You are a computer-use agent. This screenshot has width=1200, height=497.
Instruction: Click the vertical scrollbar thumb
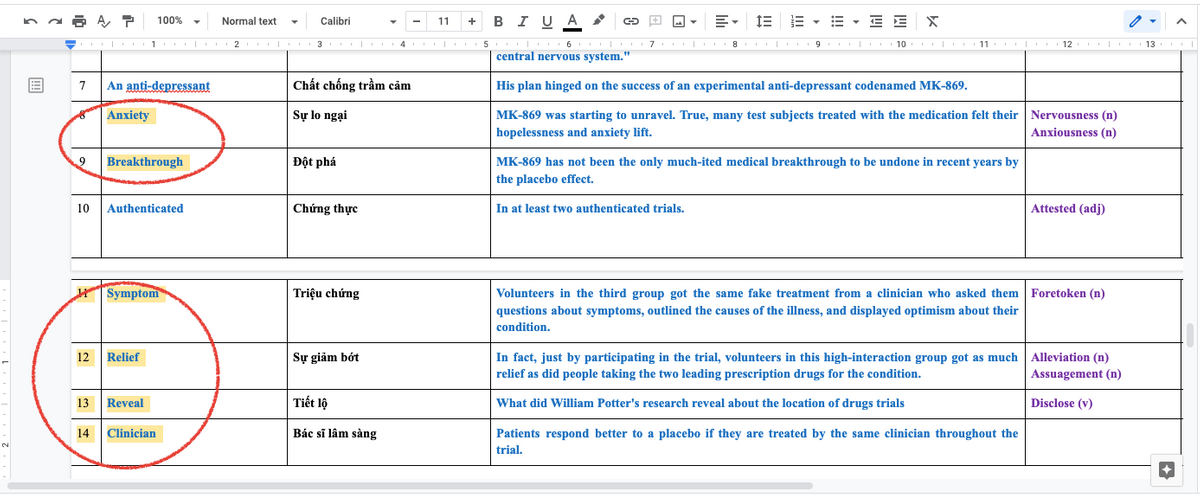(1190, 335)
